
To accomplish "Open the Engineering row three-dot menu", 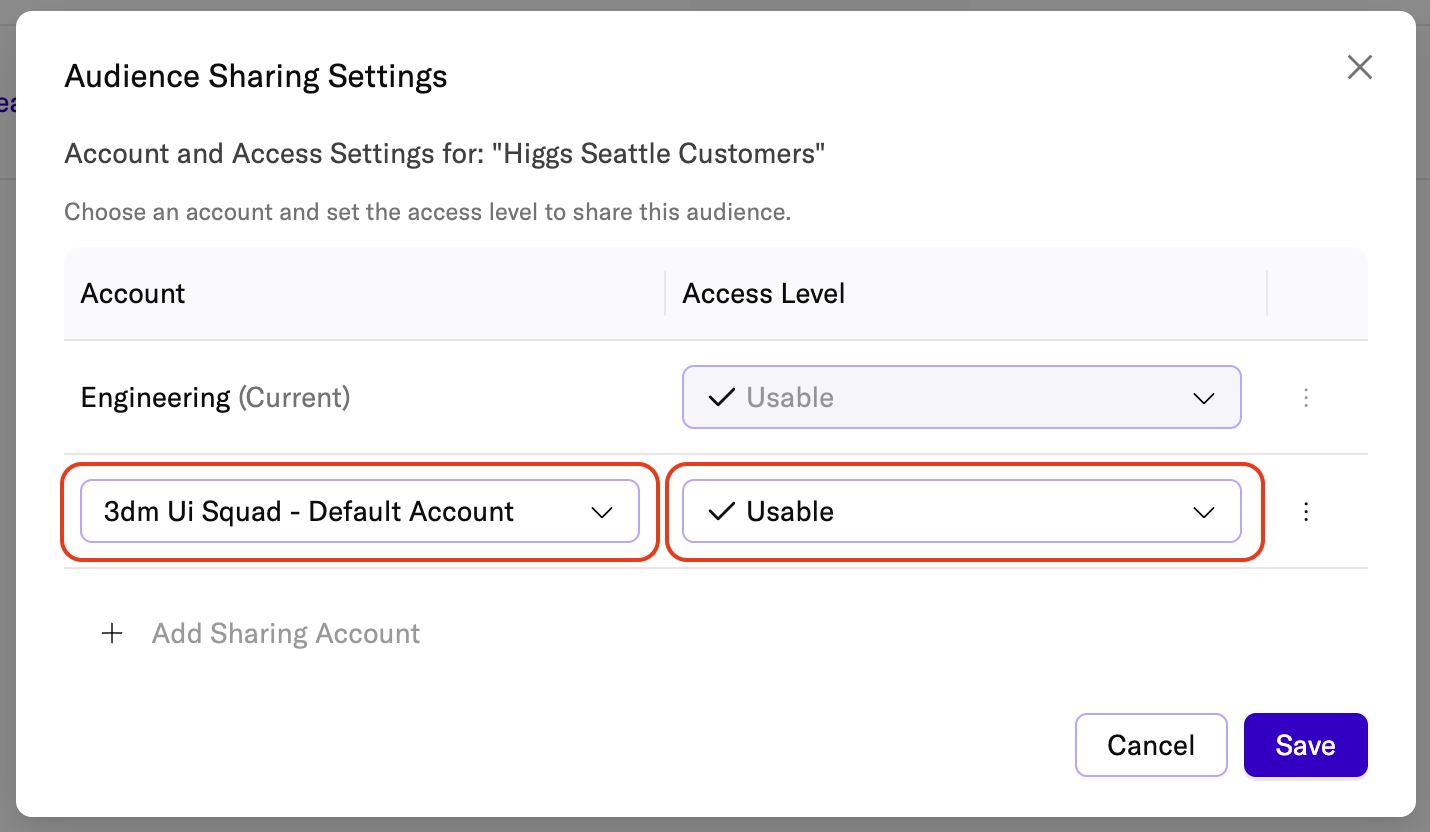I will pos(1305,398).
